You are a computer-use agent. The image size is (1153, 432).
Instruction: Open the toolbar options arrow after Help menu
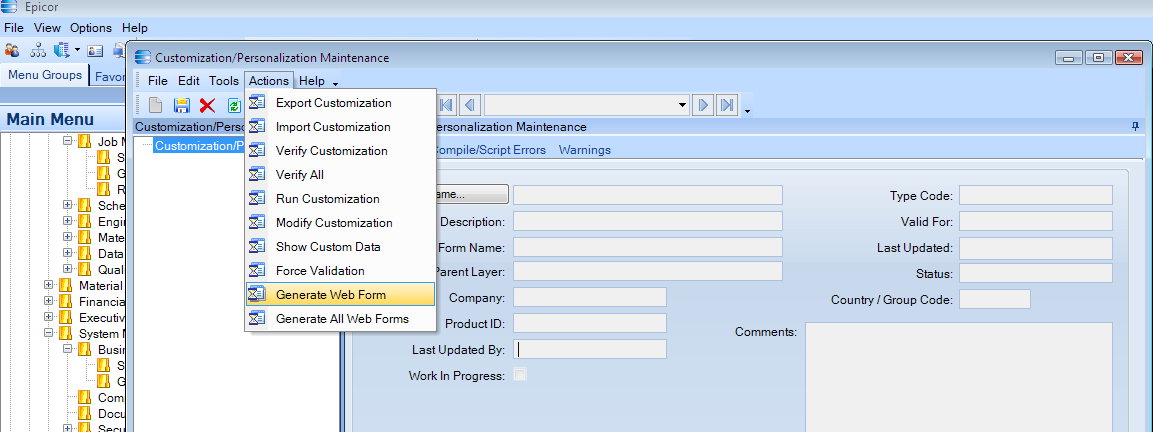pyautogui.click(x=335, y=82)
